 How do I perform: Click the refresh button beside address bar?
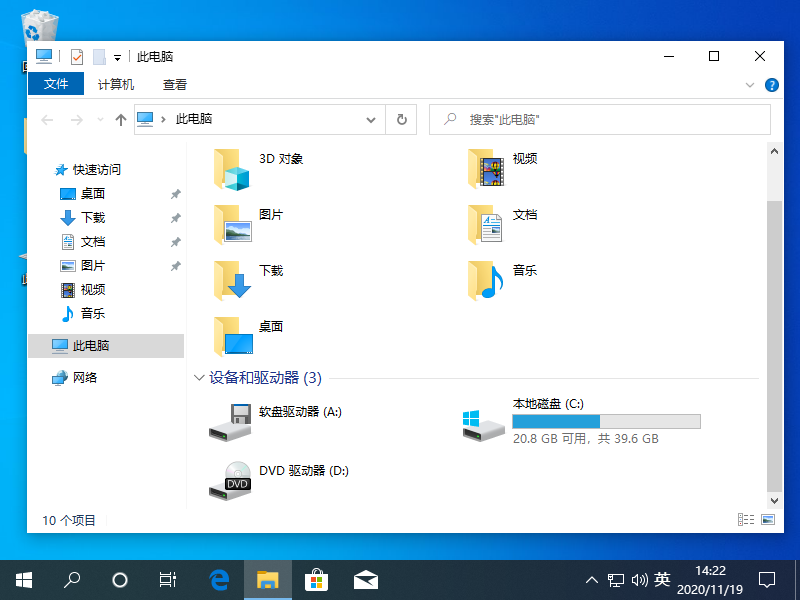pos(402,119)
